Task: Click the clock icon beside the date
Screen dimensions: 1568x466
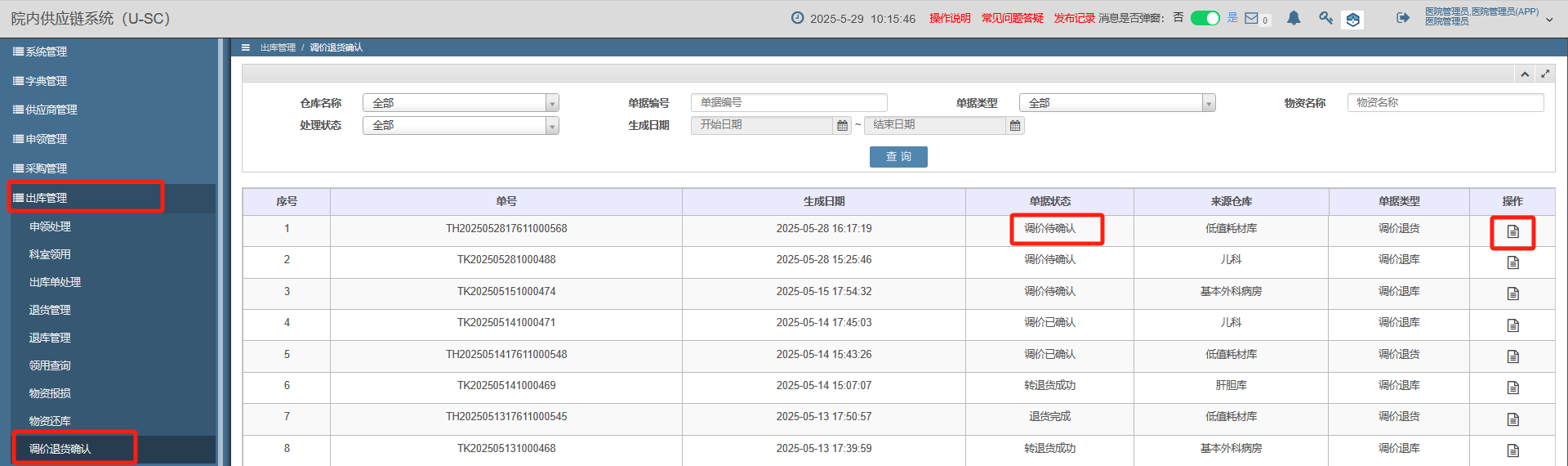Action: pyautogui.click(x=797, y=18)
